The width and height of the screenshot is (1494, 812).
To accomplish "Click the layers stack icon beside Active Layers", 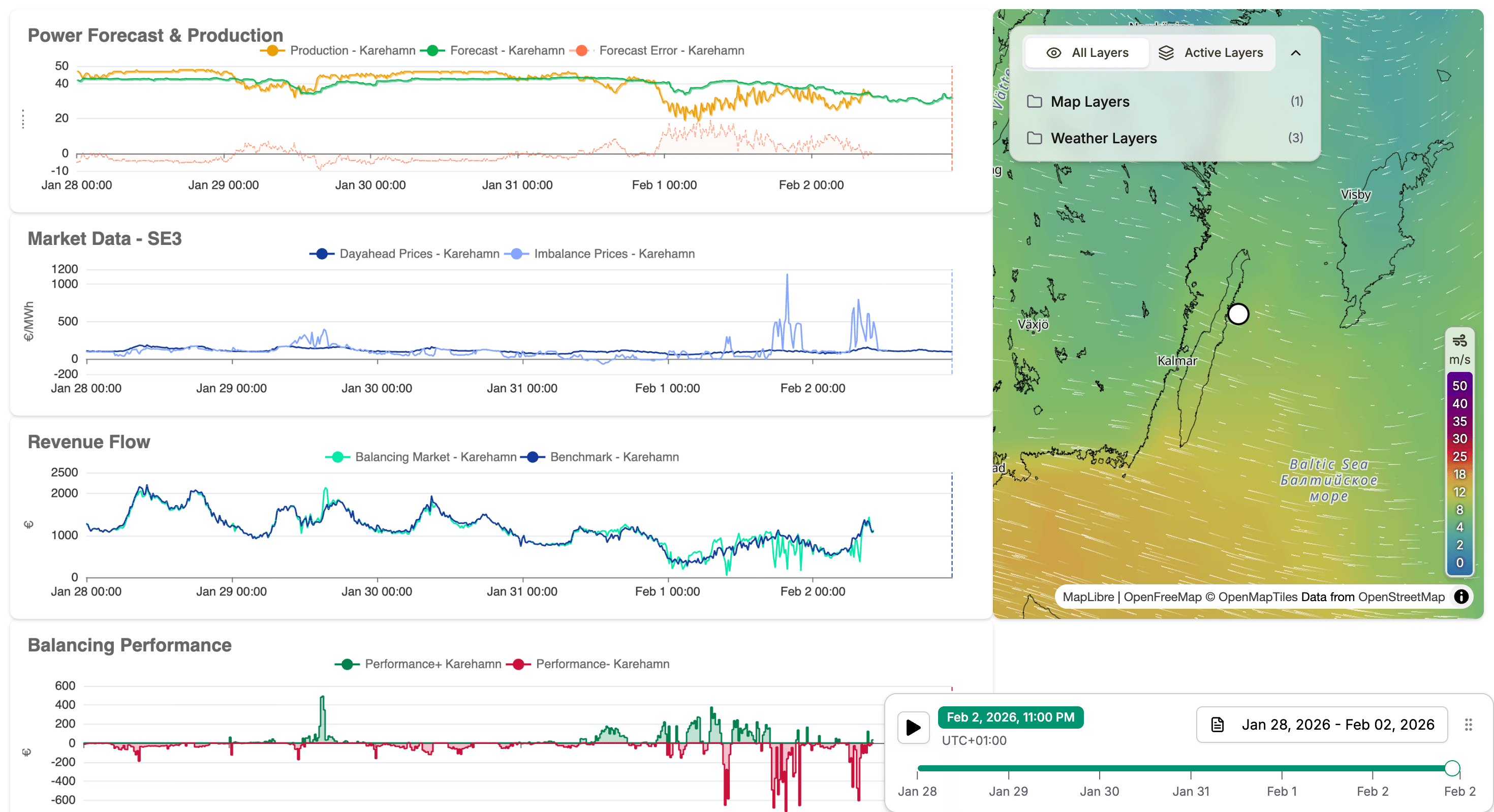I will click(x=1166, y=52).
